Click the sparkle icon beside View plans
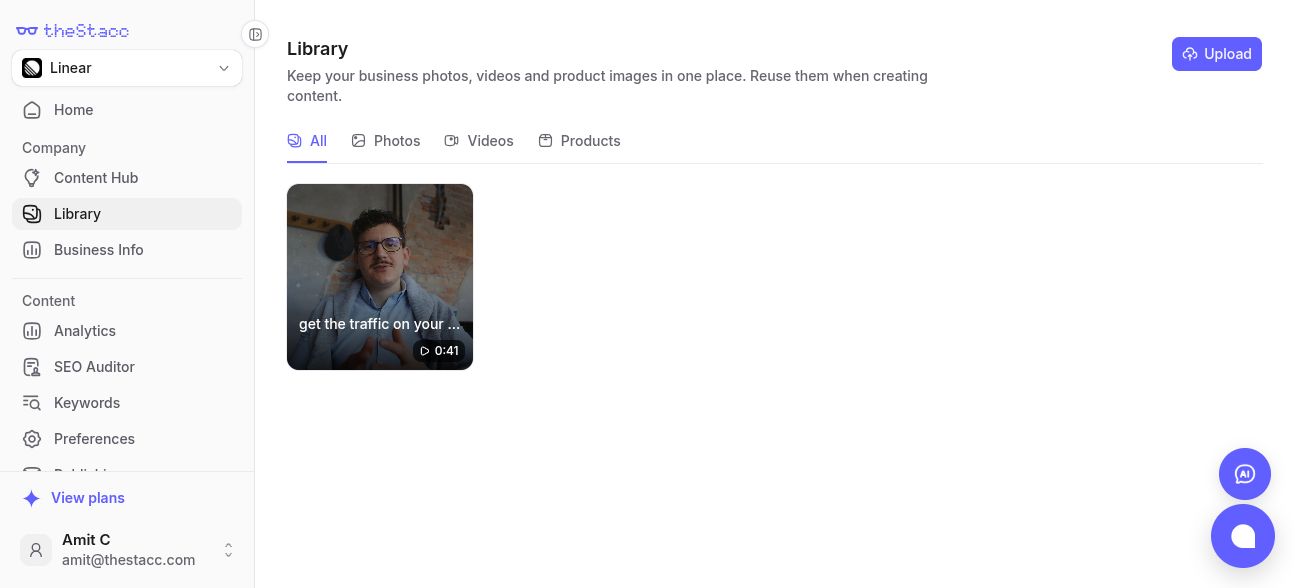Viewport: 1310px width, 588px height. pos(32,498)
